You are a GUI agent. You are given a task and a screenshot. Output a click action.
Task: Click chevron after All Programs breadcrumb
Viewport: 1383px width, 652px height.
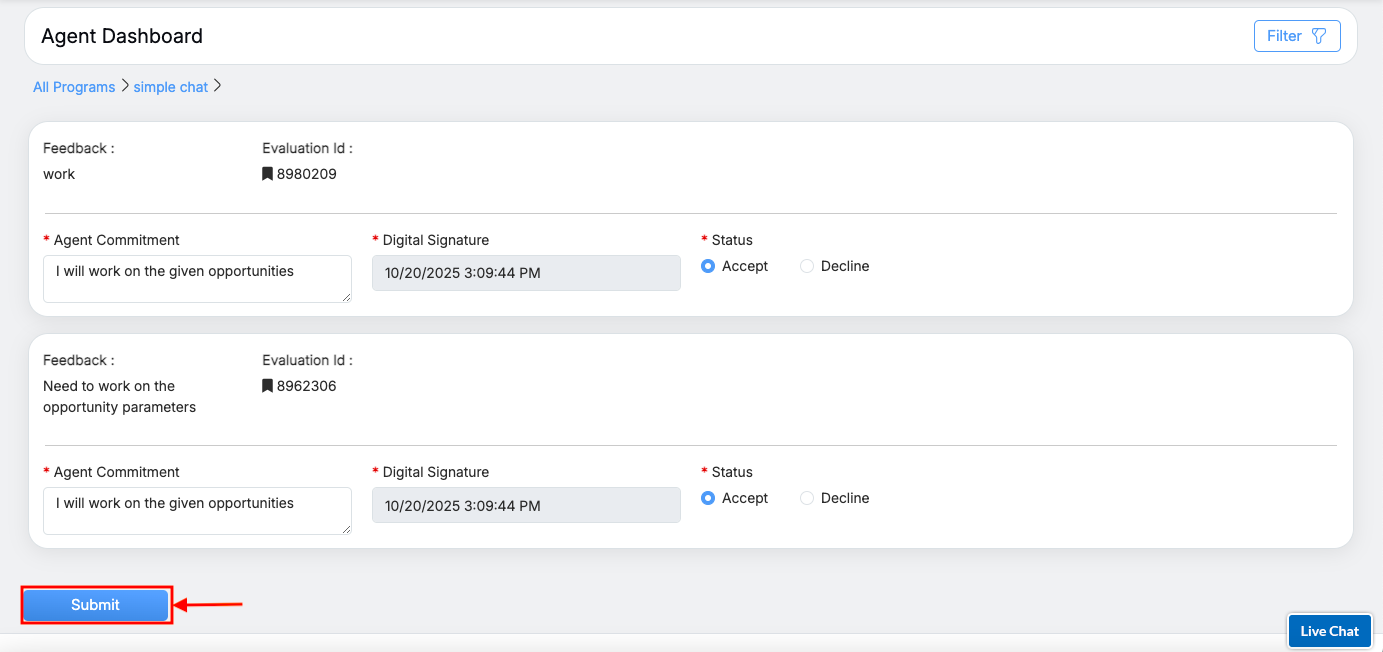click(124, 86)
